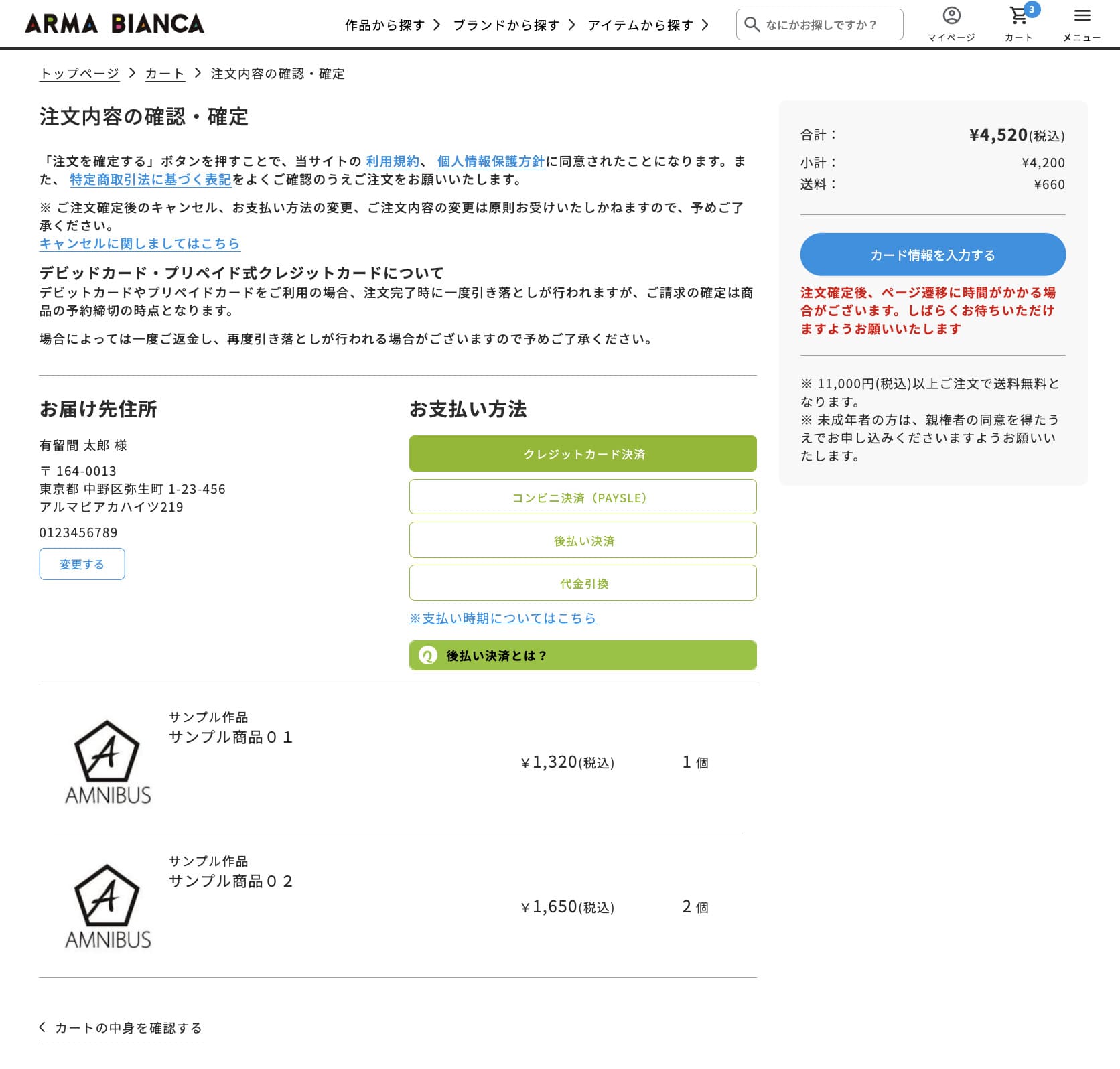
Task: Click AMNIBUS thumbnail for サンプル商品０１
Action: (x=108, y=762)
